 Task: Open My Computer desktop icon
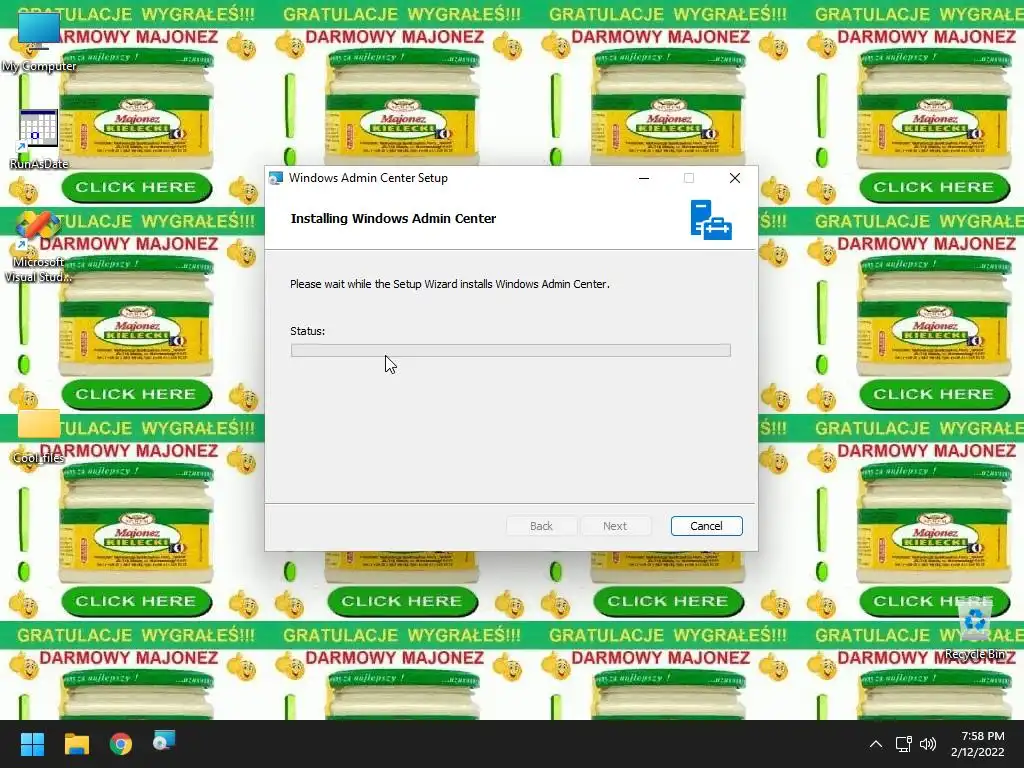point(39,40)
